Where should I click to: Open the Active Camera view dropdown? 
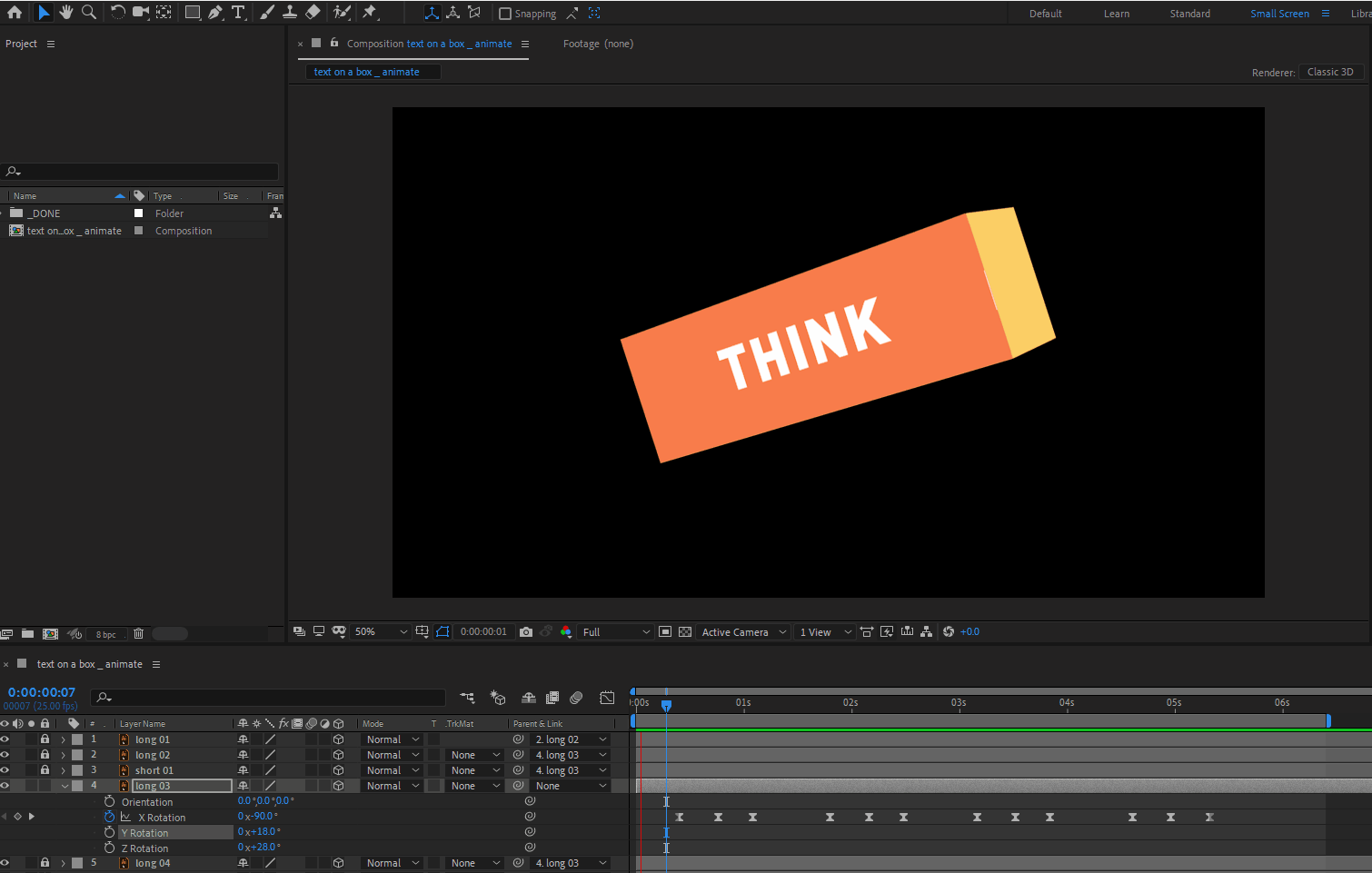[743, 631]
